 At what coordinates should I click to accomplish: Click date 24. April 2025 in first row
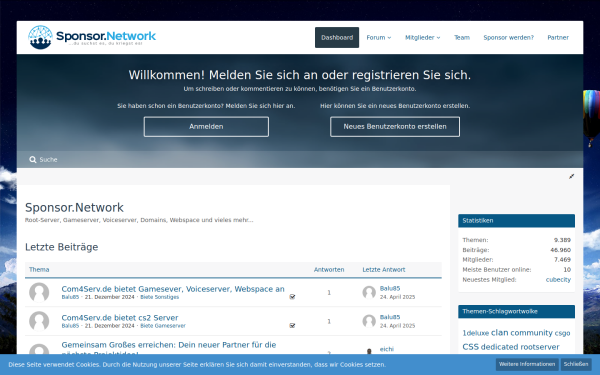pyautogui.click(x=397, y=297)
